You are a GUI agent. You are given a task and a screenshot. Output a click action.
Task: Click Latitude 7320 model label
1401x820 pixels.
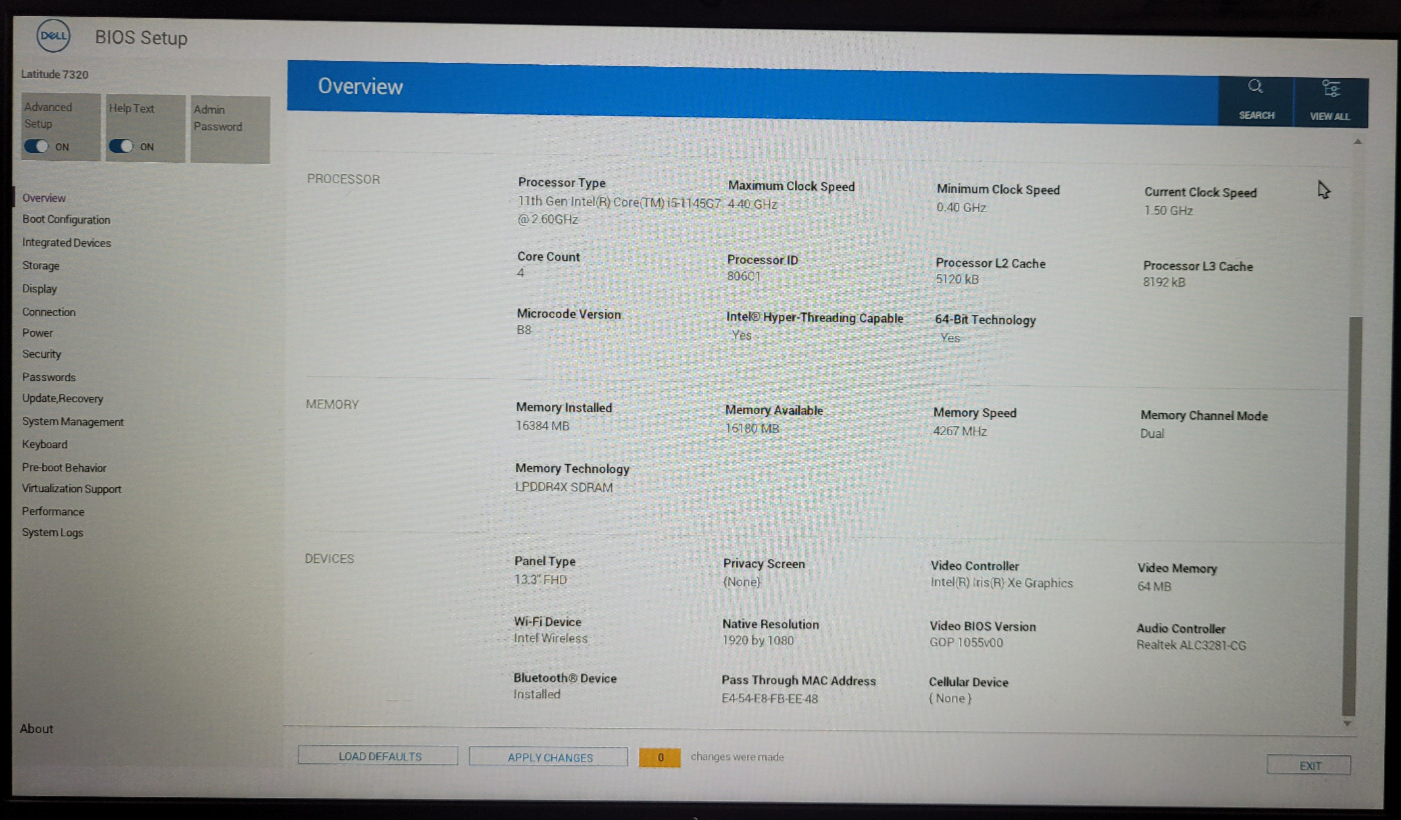pyautogui.click(x=55, y=74)
